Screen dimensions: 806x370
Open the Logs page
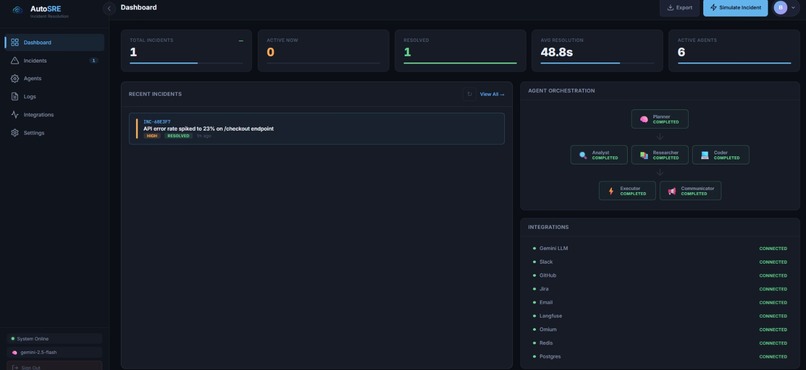pyautogui.click(x=54, y=97)
